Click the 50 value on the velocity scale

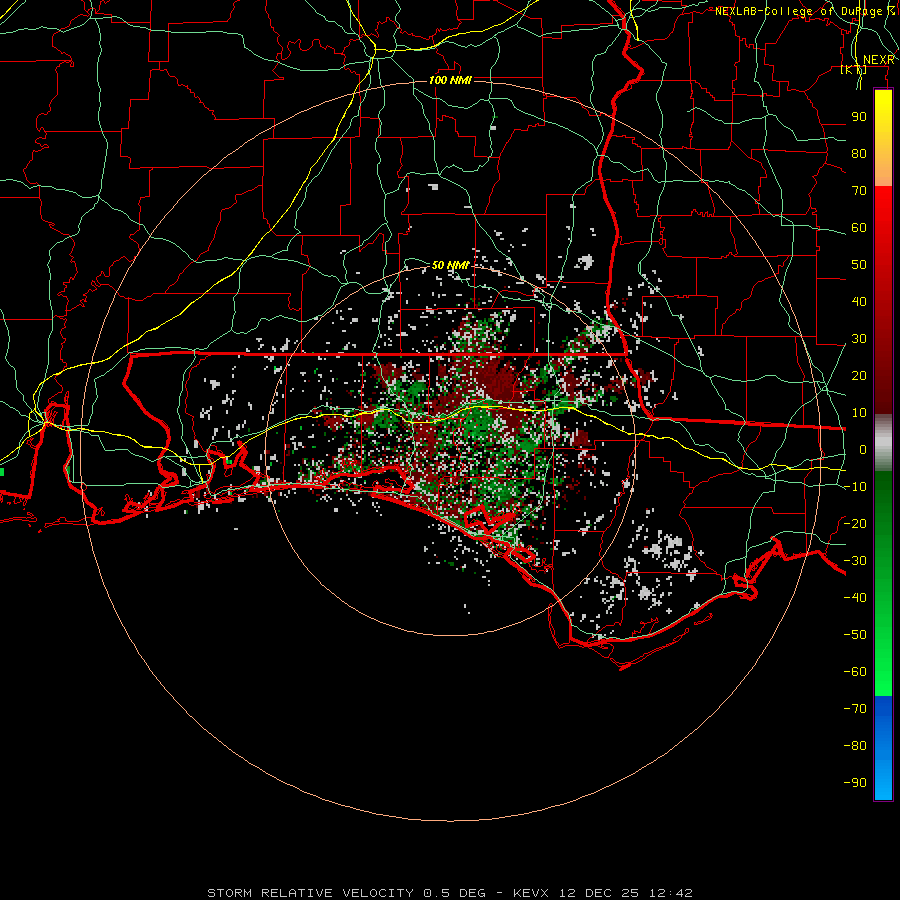(859, 265)
